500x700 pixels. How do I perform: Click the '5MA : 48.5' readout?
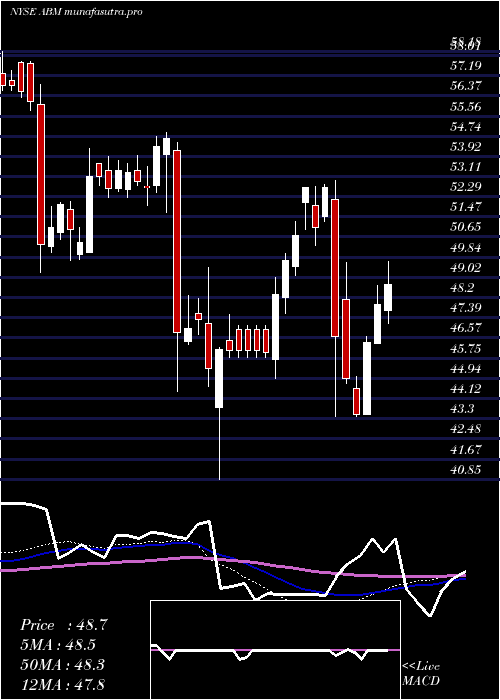(58, 645)
